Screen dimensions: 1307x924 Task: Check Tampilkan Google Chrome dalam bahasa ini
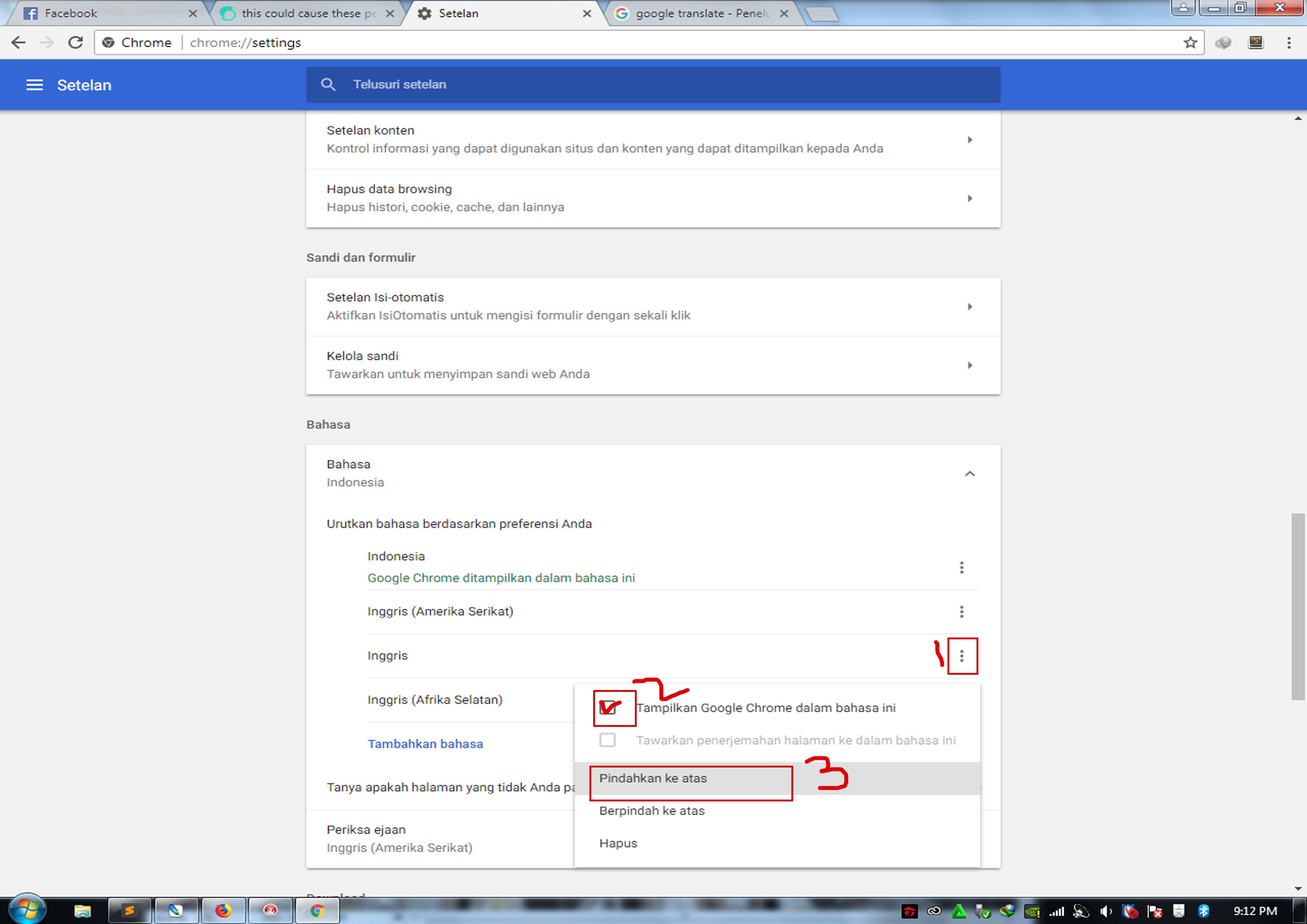tap(607, 708)
